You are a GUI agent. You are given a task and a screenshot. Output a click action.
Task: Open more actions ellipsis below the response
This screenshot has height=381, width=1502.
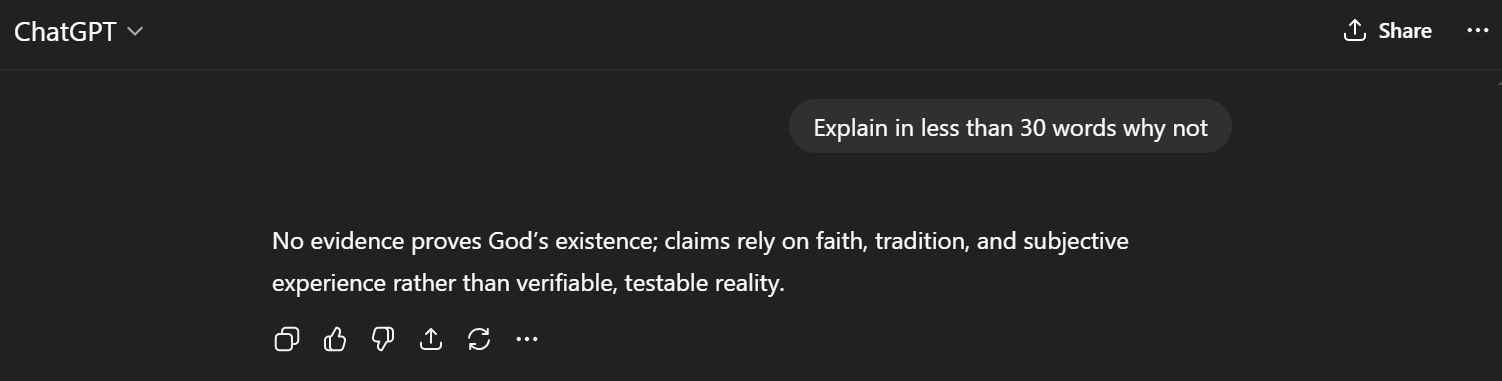(x=527, y=340)
